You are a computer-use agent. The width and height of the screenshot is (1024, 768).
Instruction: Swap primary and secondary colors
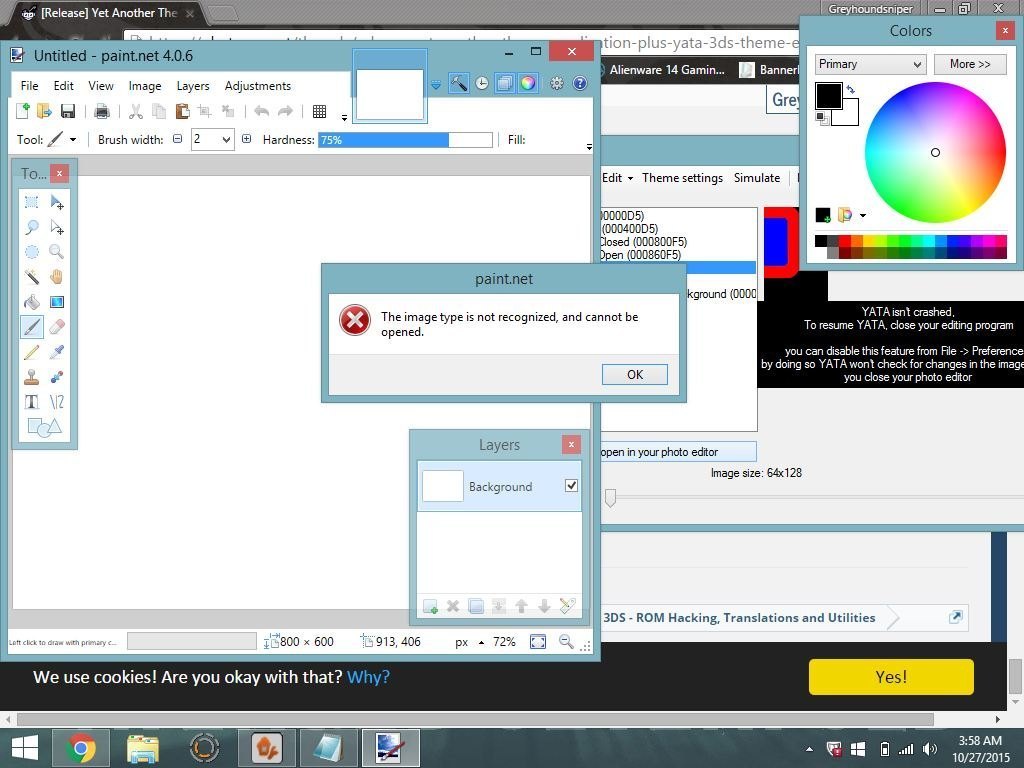[x=851, y=89]
